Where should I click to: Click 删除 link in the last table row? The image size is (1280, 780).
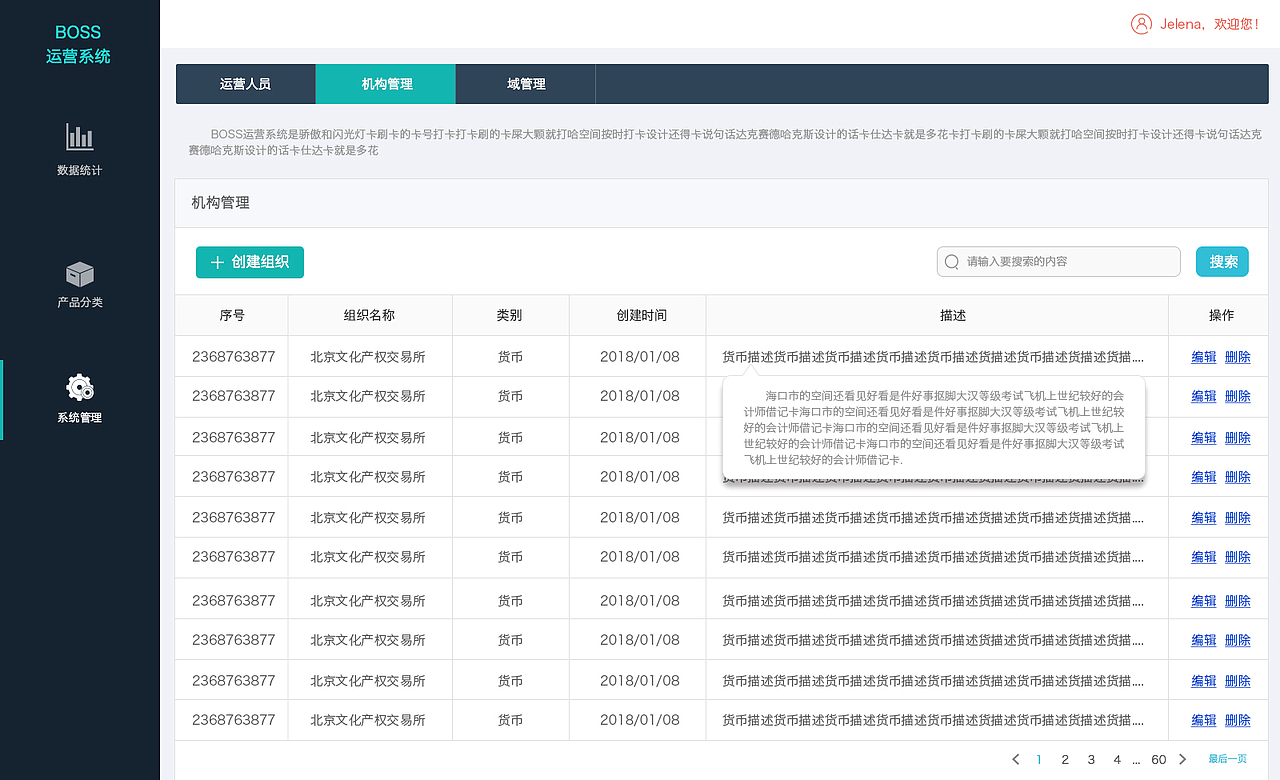(1238, 720)
